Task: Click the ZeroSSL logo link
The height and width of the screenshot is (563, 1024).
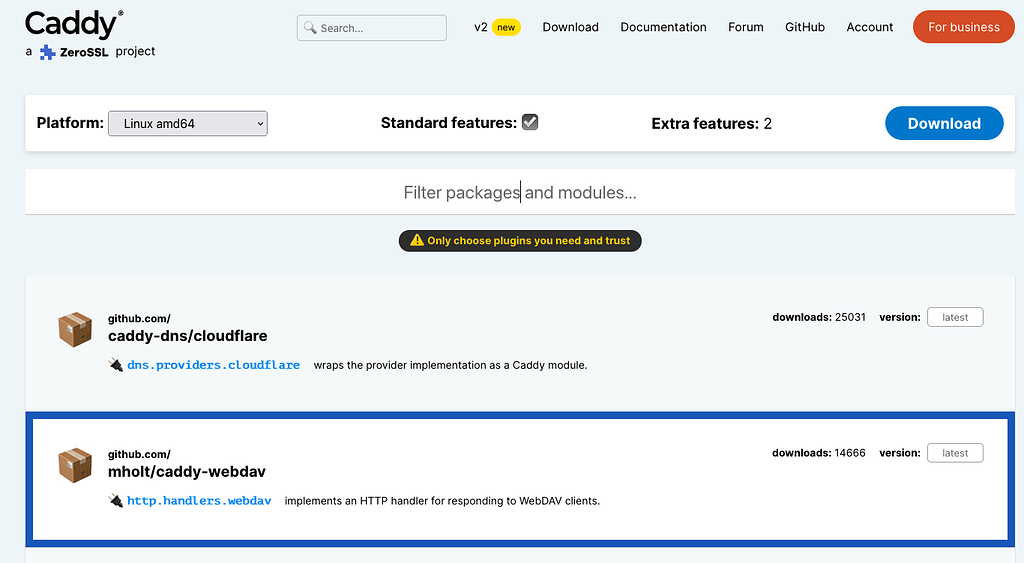Action: tap(74, 52)
